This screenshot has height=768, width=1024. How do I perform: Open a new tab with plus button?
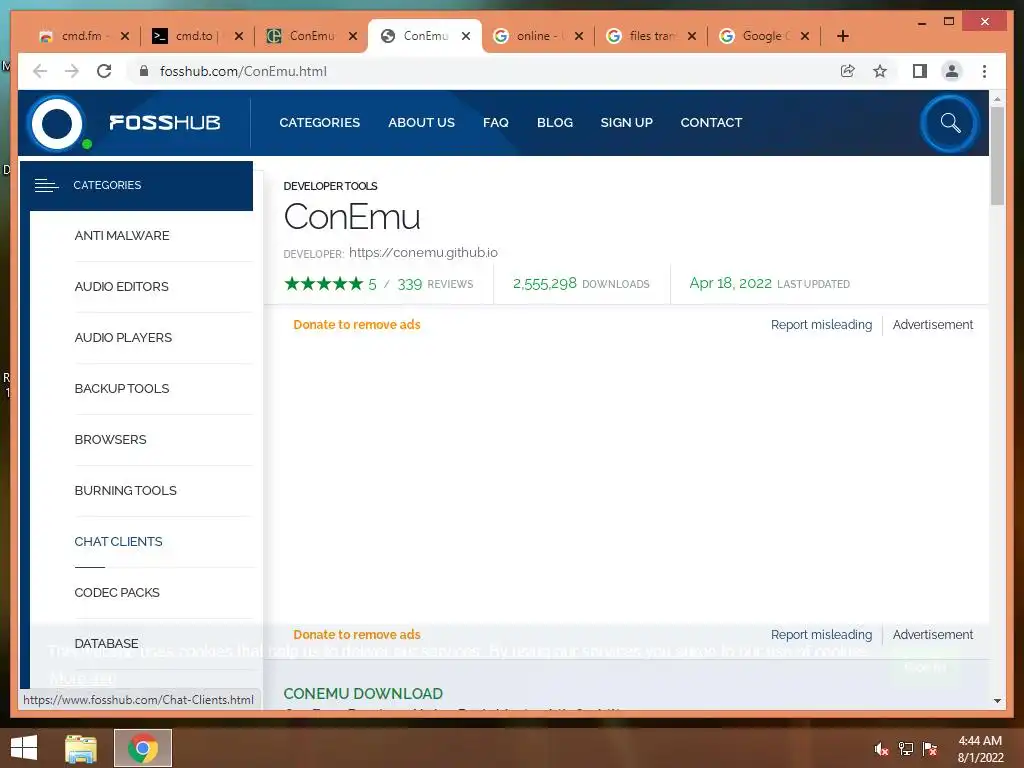pos(843,36)
